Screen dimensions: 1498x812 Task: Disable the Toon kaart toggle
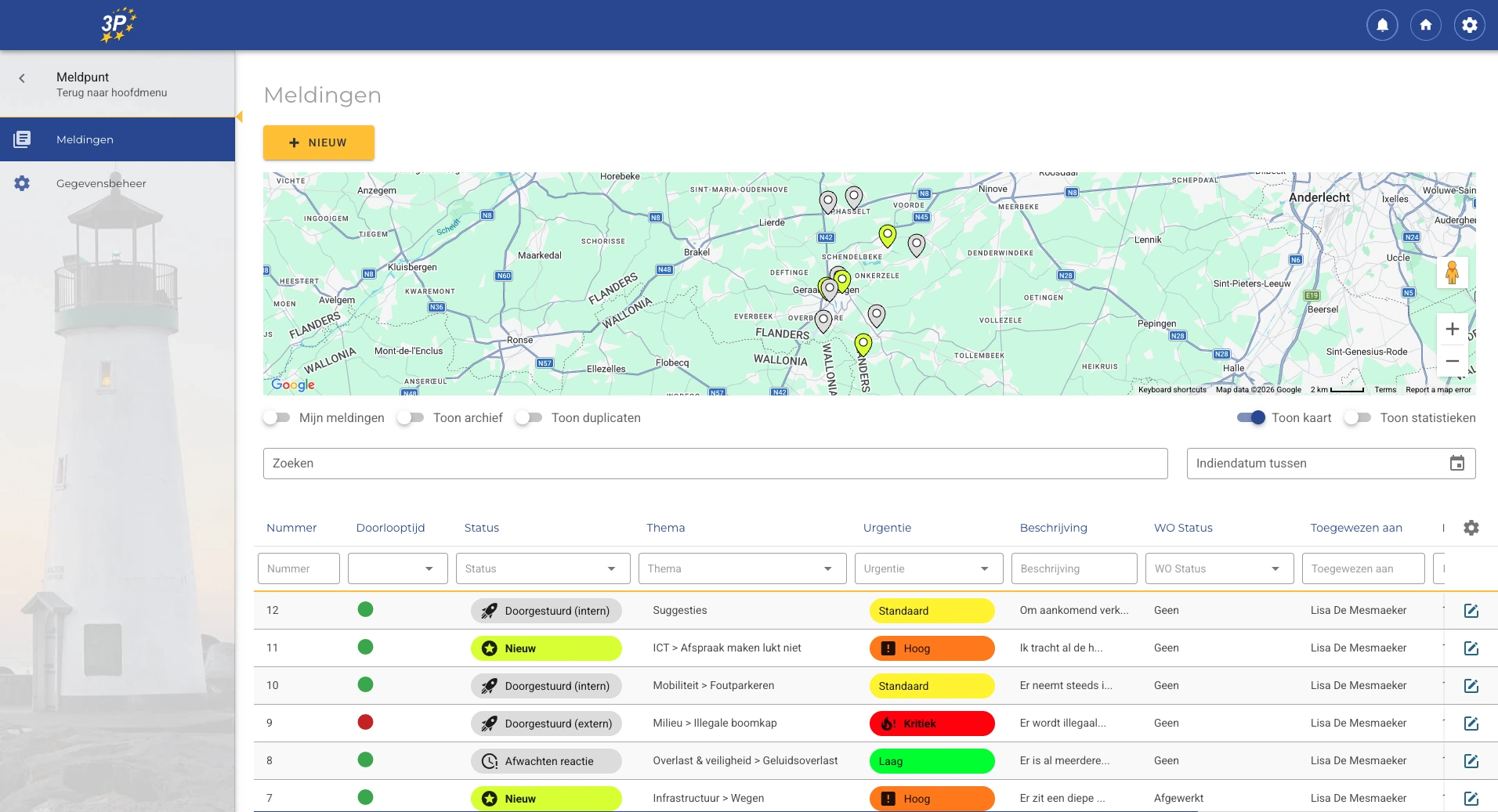coord(1250,418)
